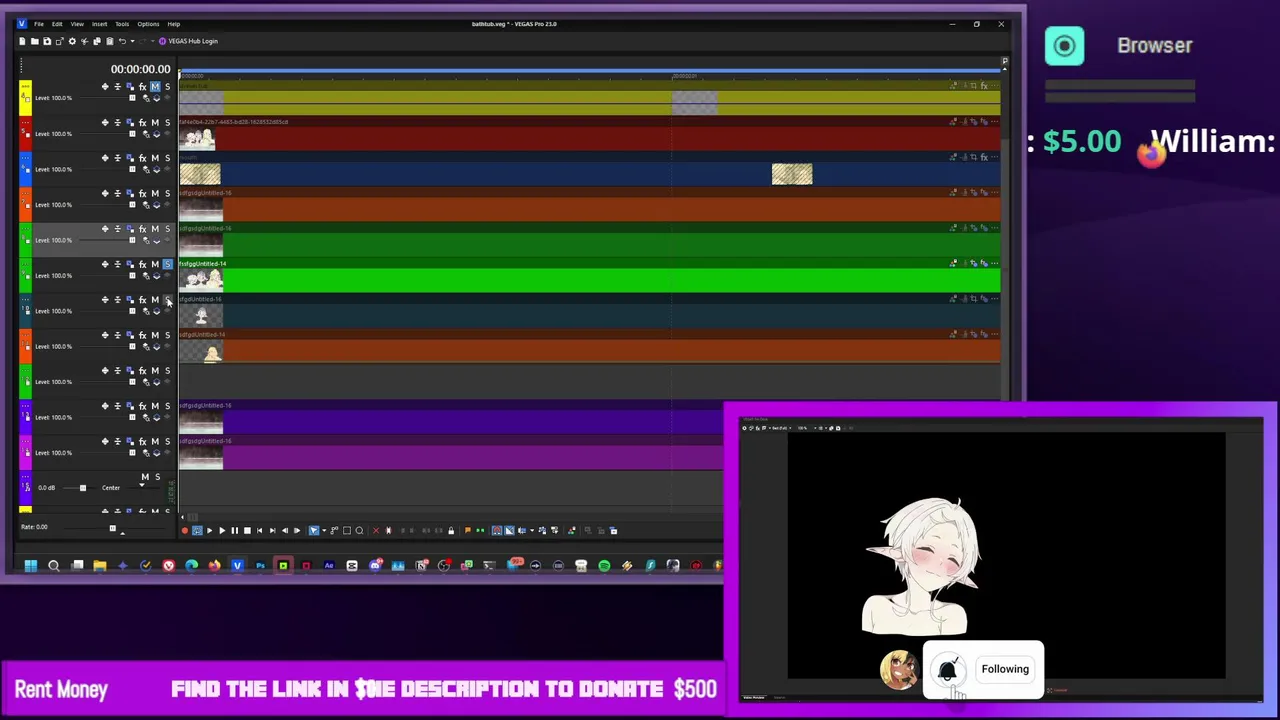
Task: Select the Normal Edit arrow tool
Action: [x=314, y=531]
